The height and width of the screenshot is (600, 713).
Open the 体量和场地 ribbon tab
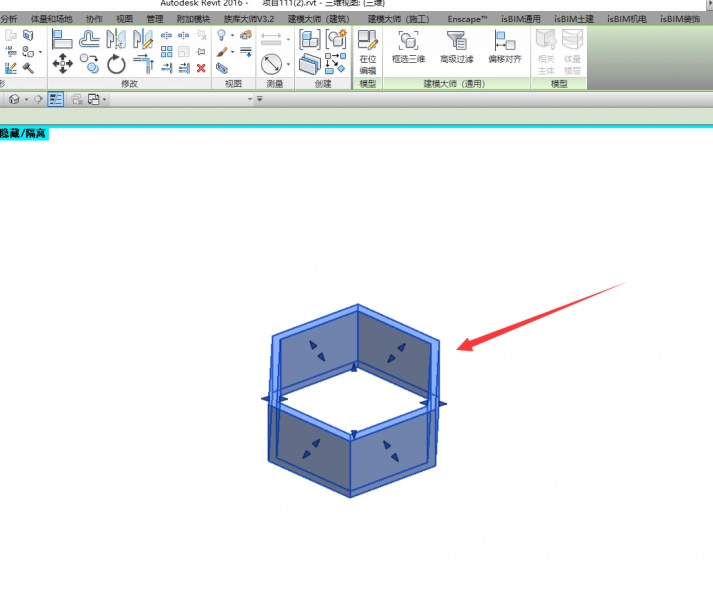point(51,19)
